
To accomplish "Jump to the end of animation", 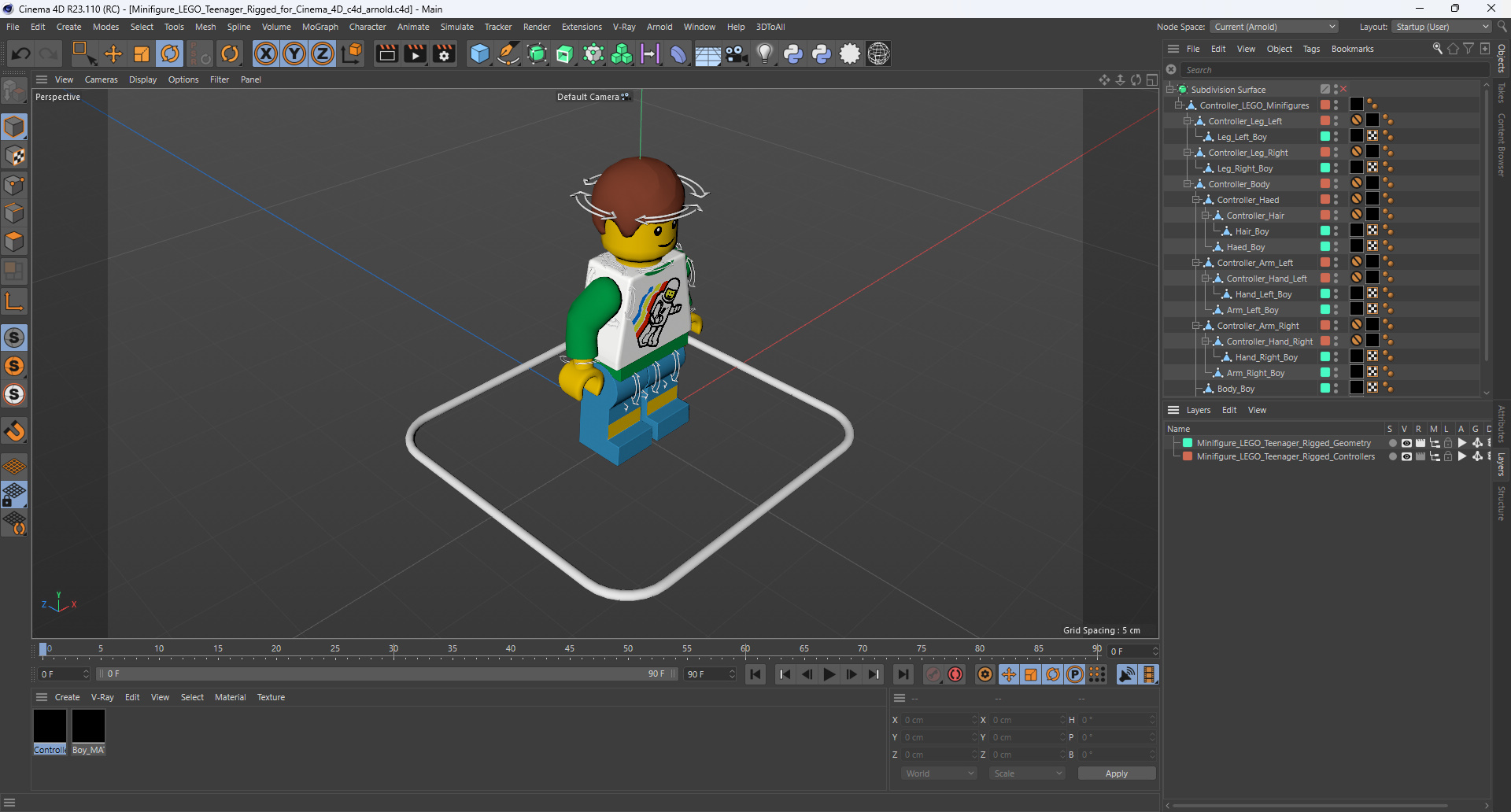I will (903, 674).
